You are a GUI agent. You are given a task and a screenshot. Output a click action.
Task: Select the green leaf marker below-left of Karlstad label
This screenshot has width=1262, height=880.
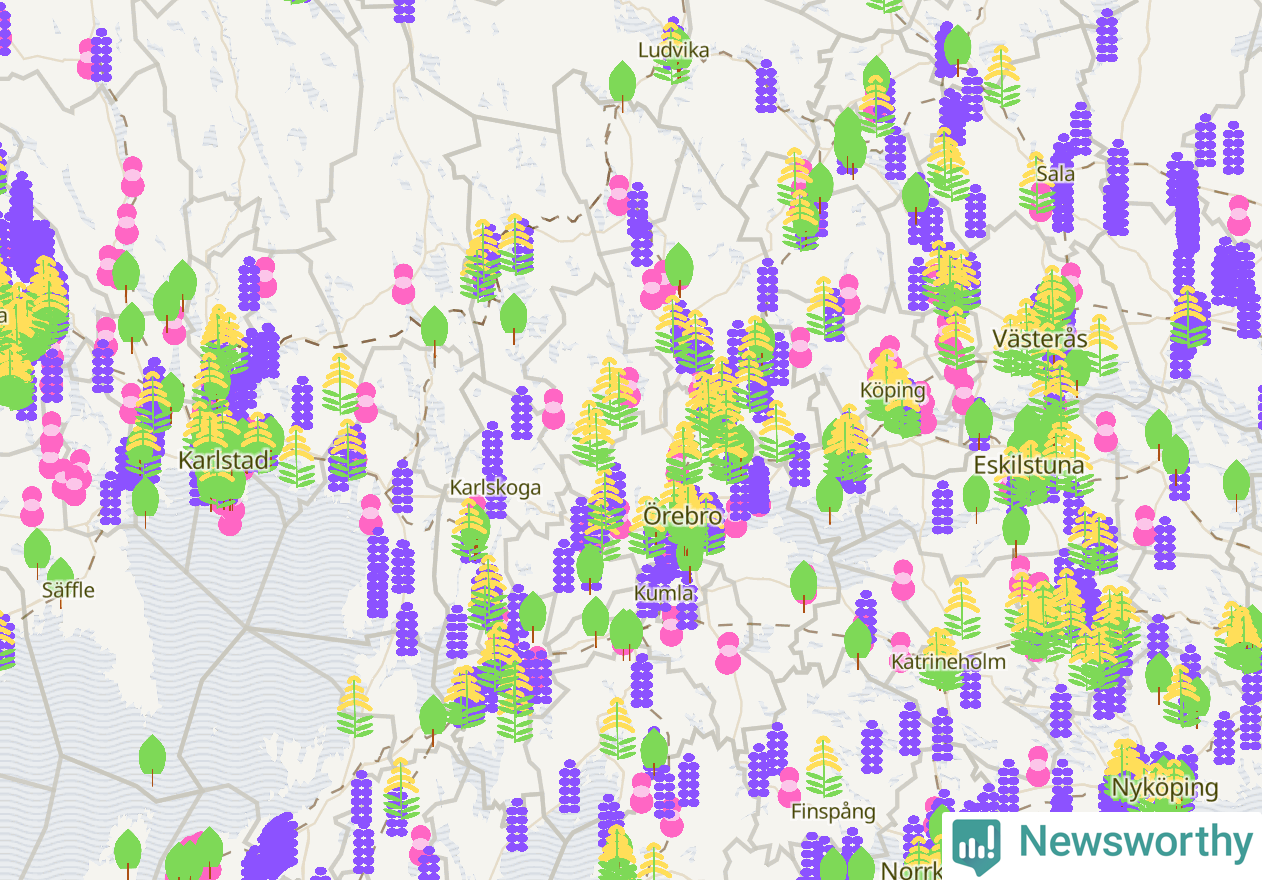click(145, 503)
